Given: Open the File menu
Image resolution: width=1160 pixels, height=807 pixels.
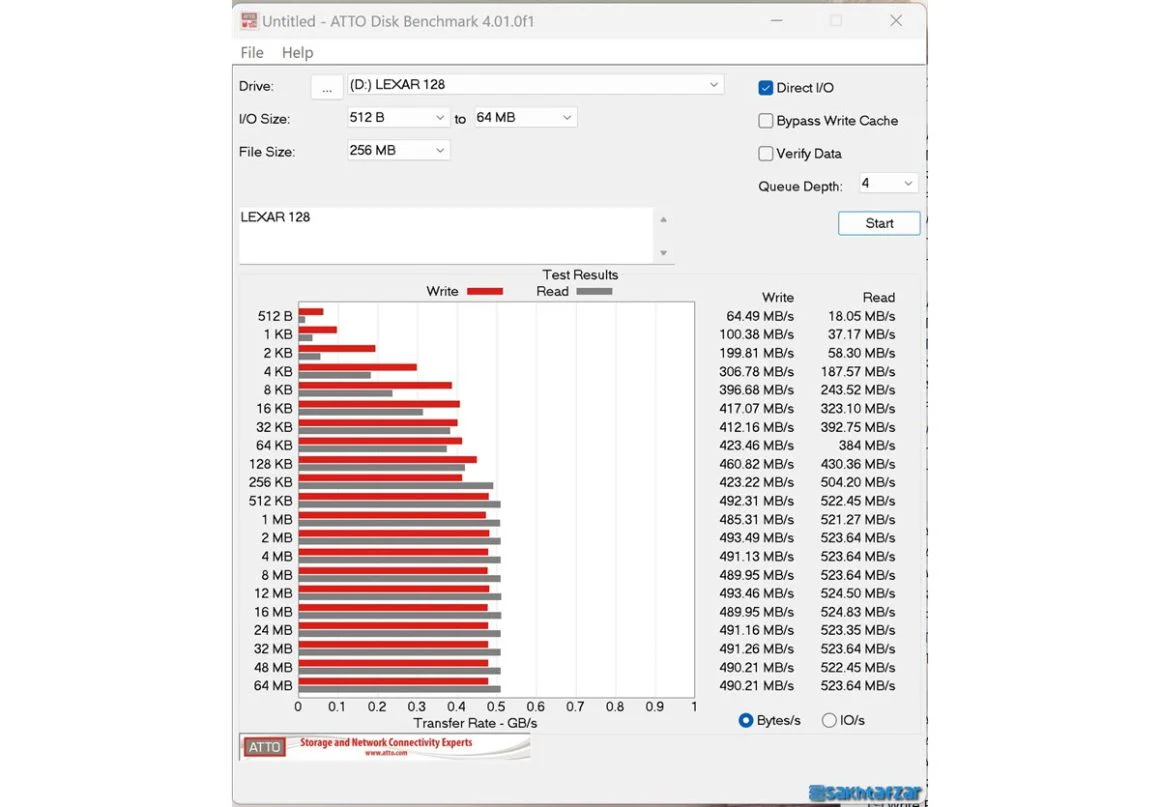Looking at the screenshot, I should (252, 53).
